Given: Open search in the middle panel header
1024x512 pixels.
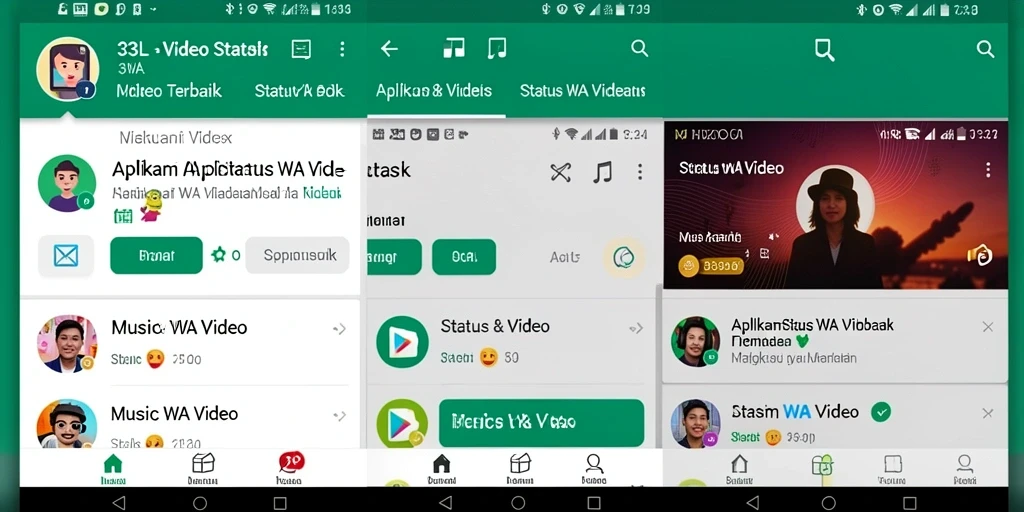Looking at the screenshot, I should 640,48.
